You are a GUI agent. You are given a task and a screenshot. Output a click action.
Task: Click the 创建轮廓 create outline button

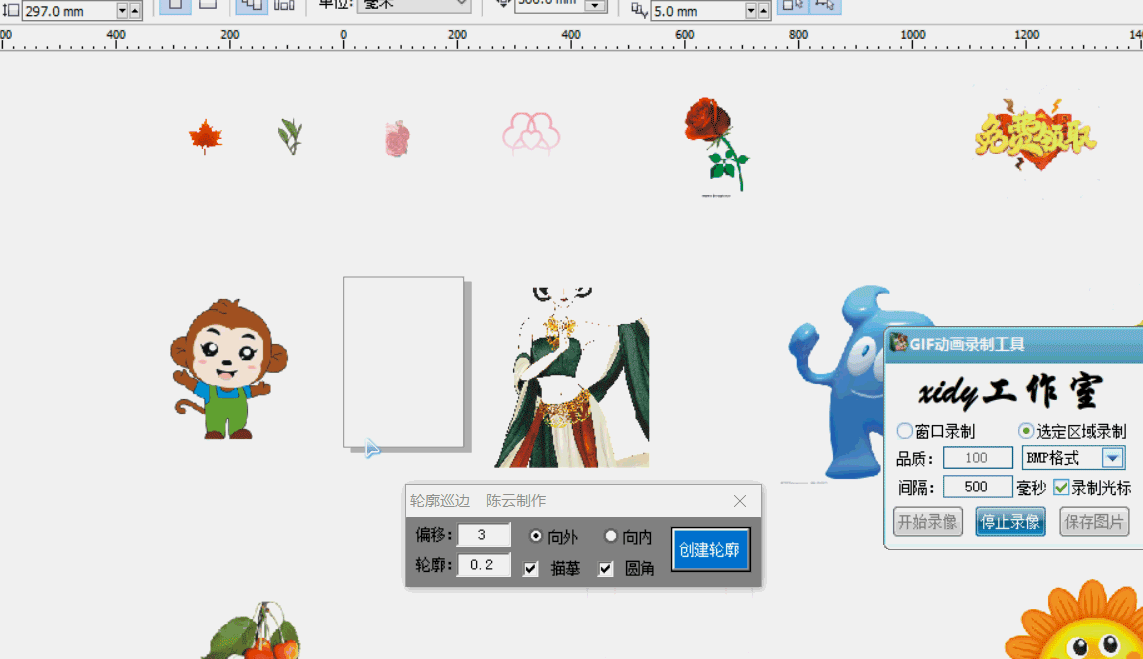click(710, 550)
